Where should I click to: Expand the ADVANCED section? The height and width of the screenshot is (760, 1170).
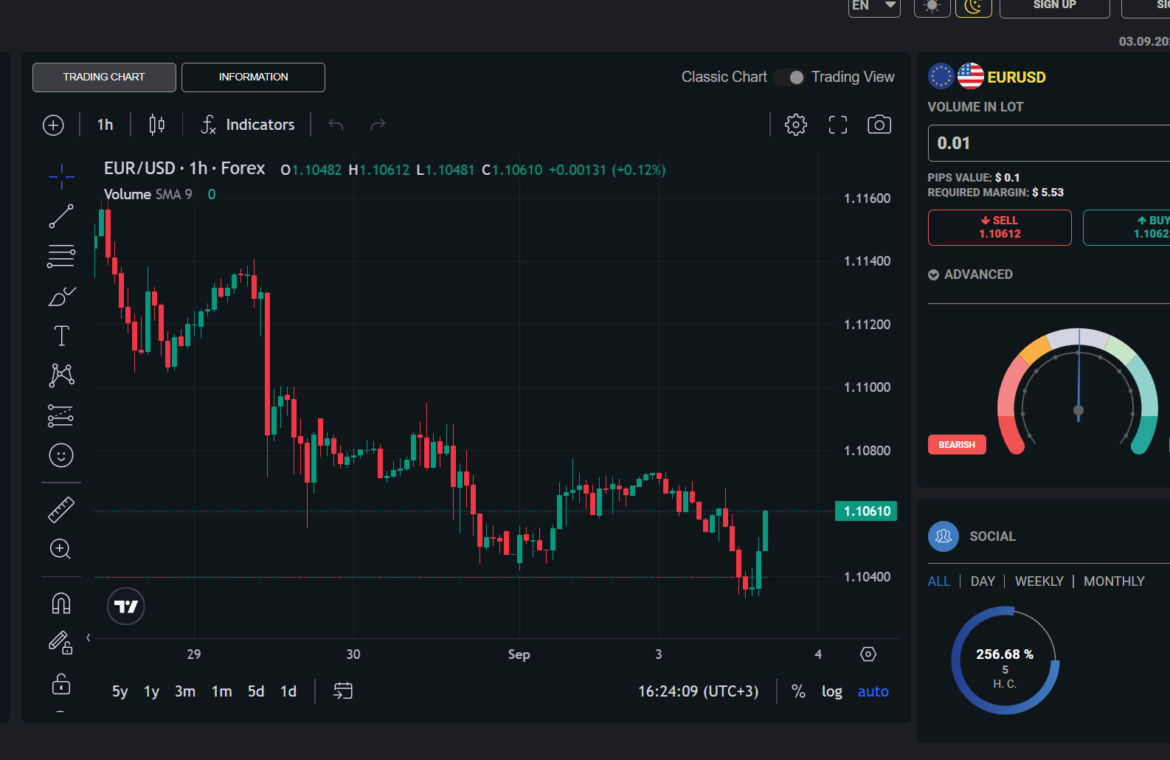[970, 274]
